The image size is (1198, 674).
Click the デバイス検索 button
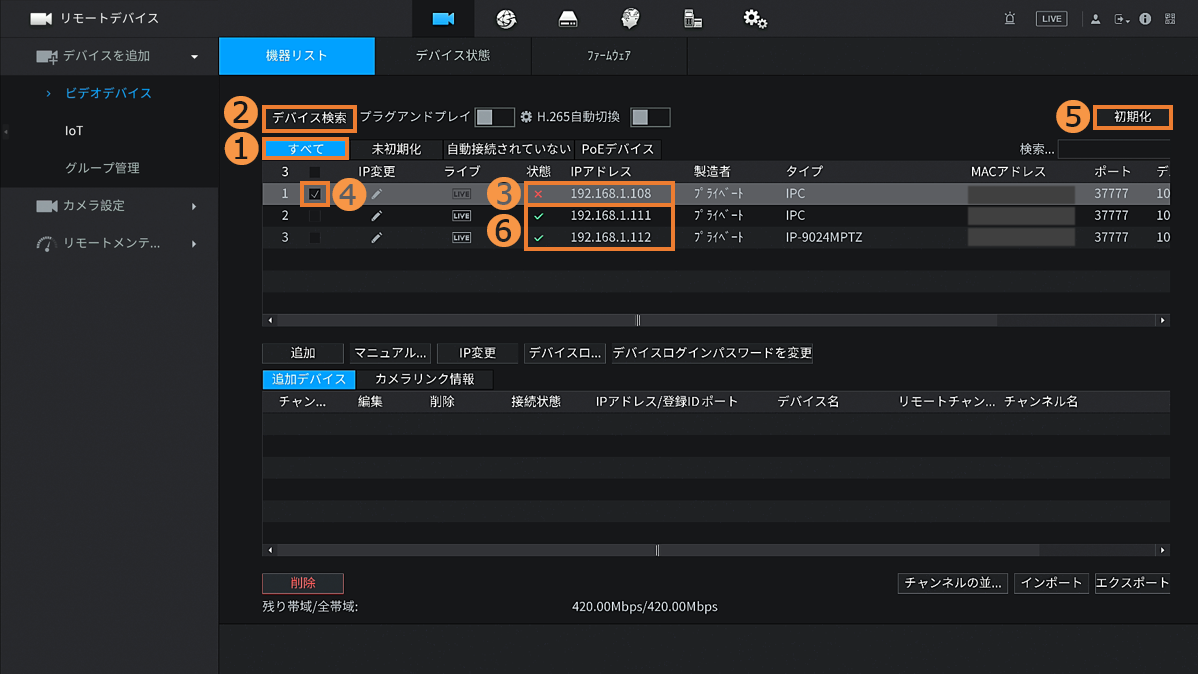310,117
